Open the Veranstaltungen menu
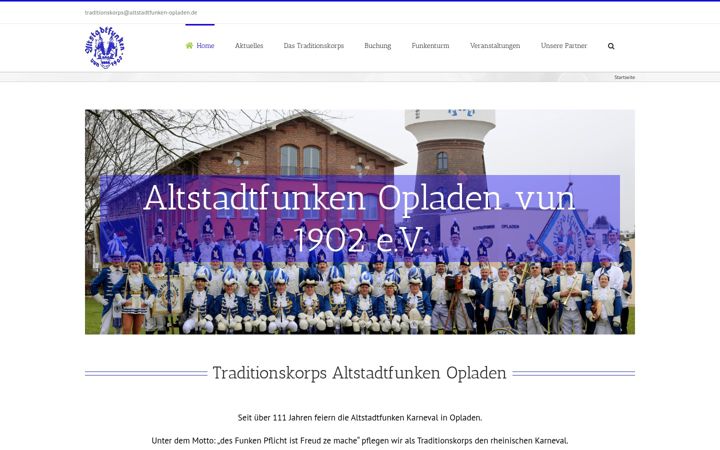The width and height of the screenshot is (720, 450). tap(495, 45)
